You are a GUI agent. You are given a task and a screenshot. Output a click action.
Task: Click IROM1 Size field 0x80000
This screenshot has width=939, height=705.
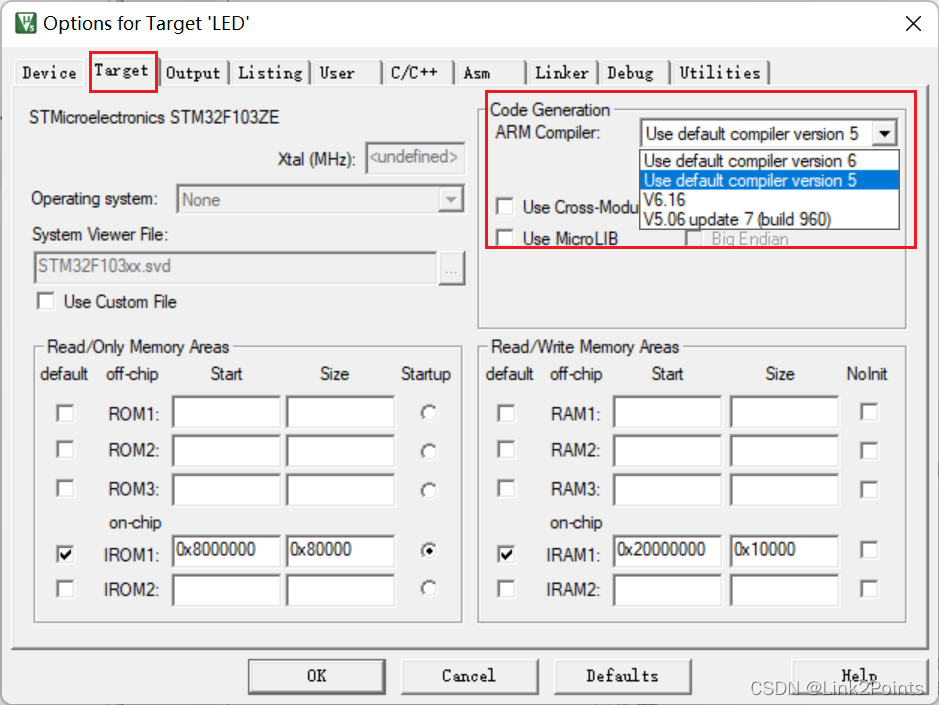tap(340, 550)
